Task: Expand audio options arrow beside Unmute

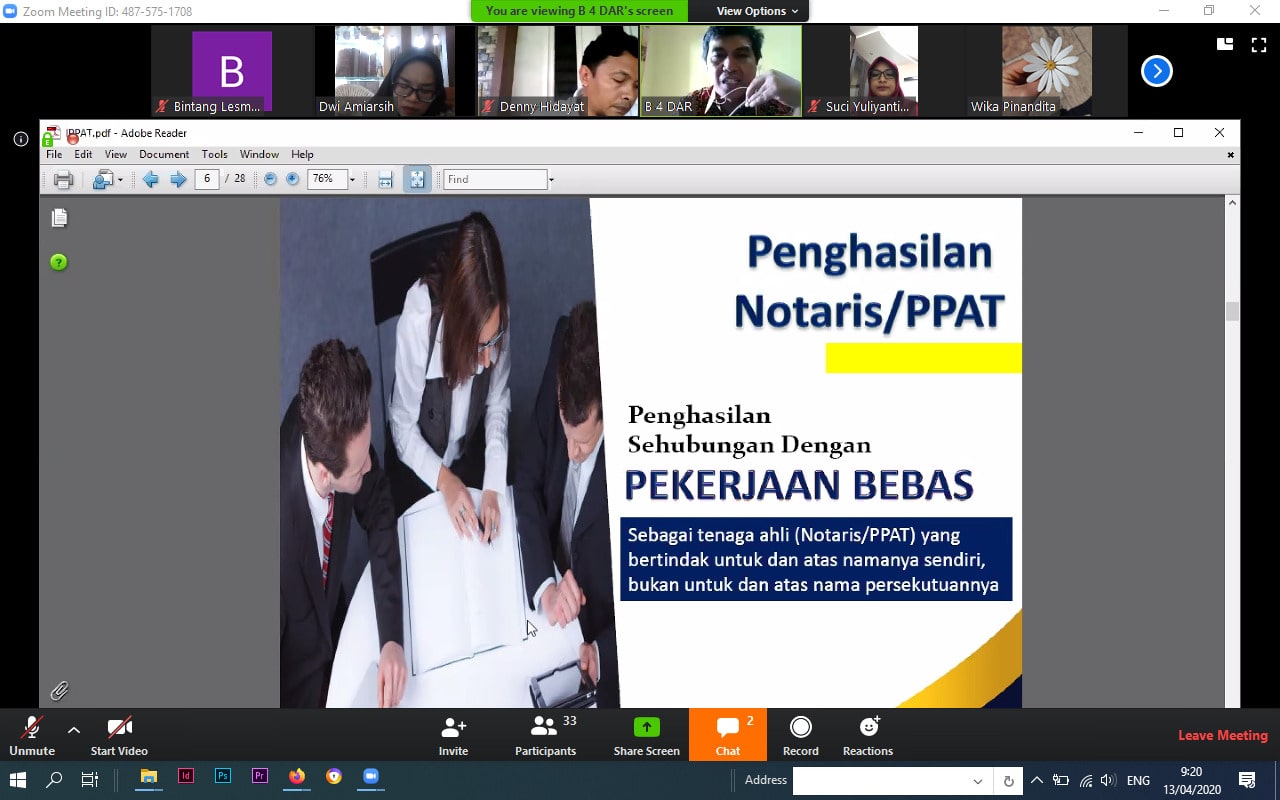Action: click(74, 729)
